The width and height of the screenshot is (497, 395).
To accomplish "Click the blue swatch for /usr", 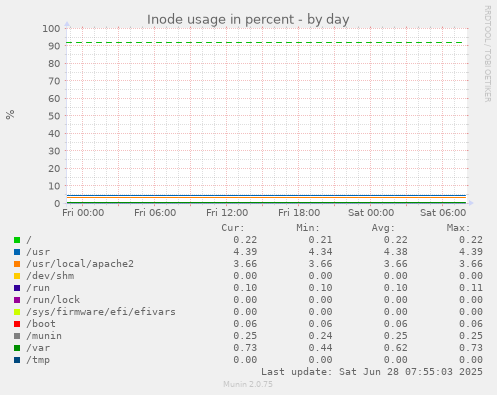I will coord(17,252).
